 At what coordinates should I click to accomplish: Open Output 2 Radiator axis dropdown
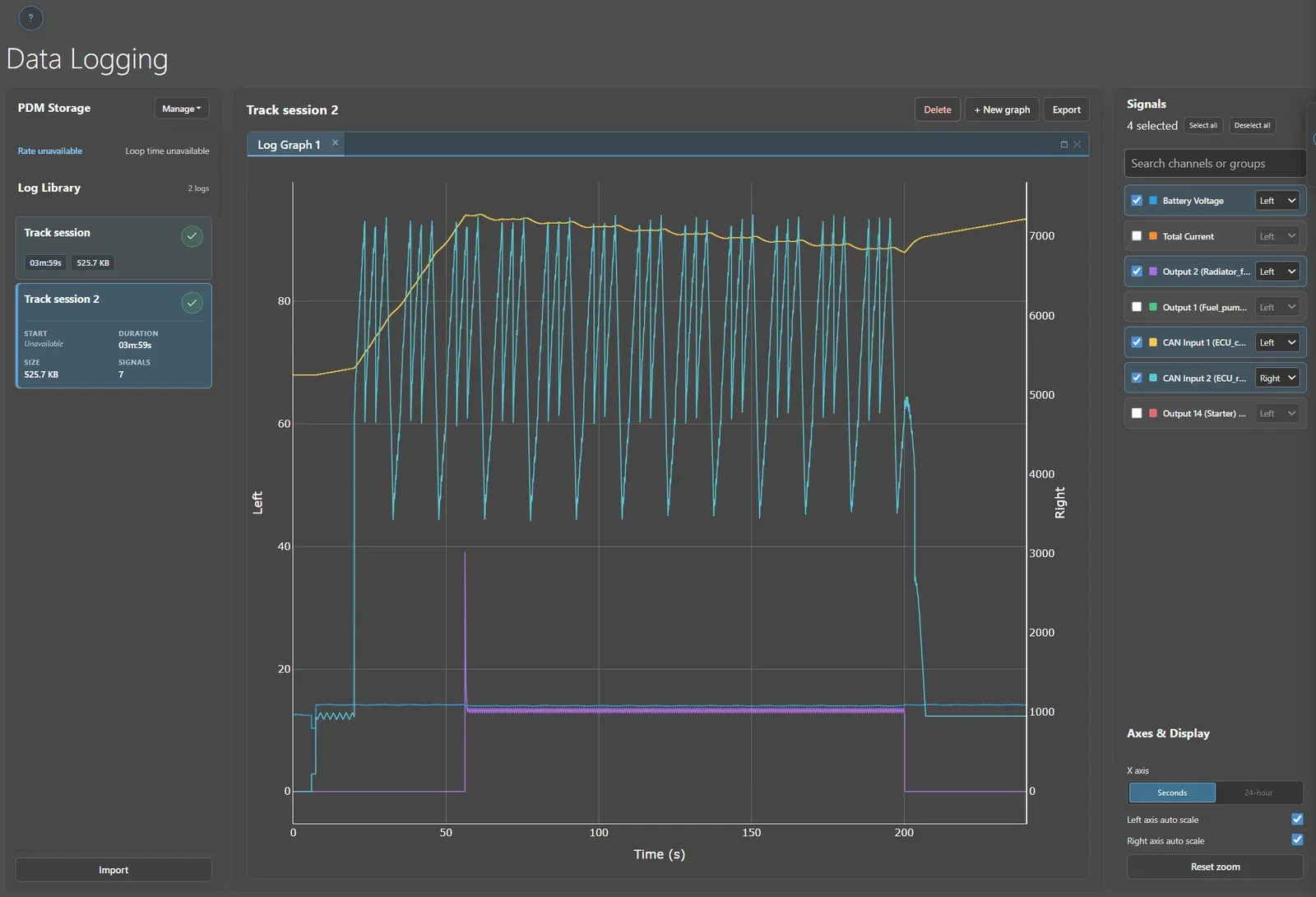(x=1277, y=272)
